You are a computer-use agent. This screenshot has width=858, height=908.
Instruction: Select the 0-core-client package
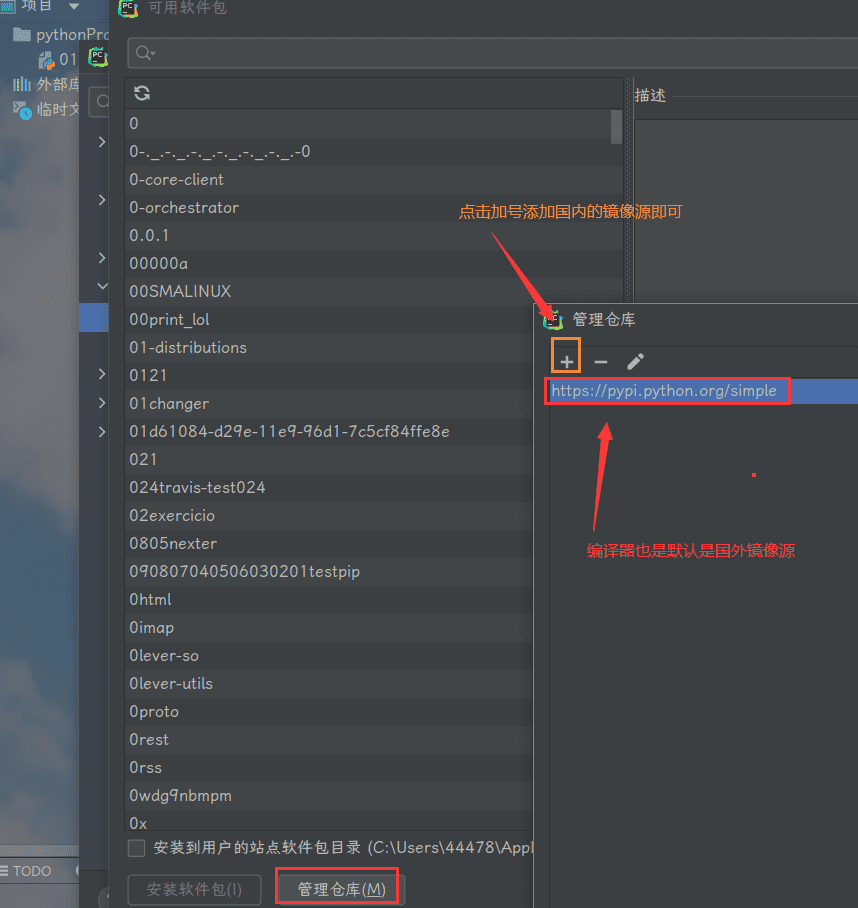coord(177,180)
